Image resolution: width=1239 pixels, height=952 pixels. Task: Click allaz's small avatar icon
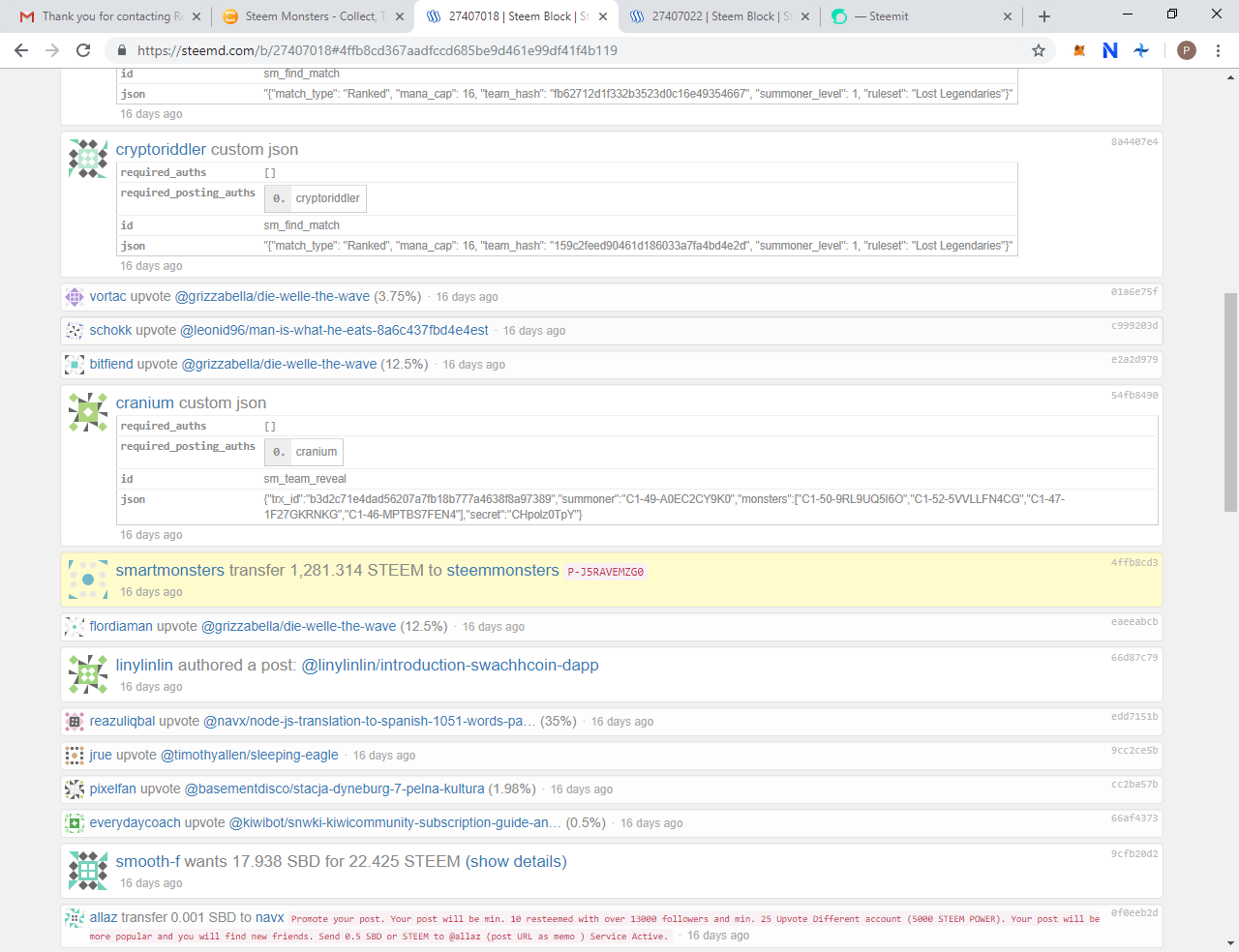click(x=75, y=918)
